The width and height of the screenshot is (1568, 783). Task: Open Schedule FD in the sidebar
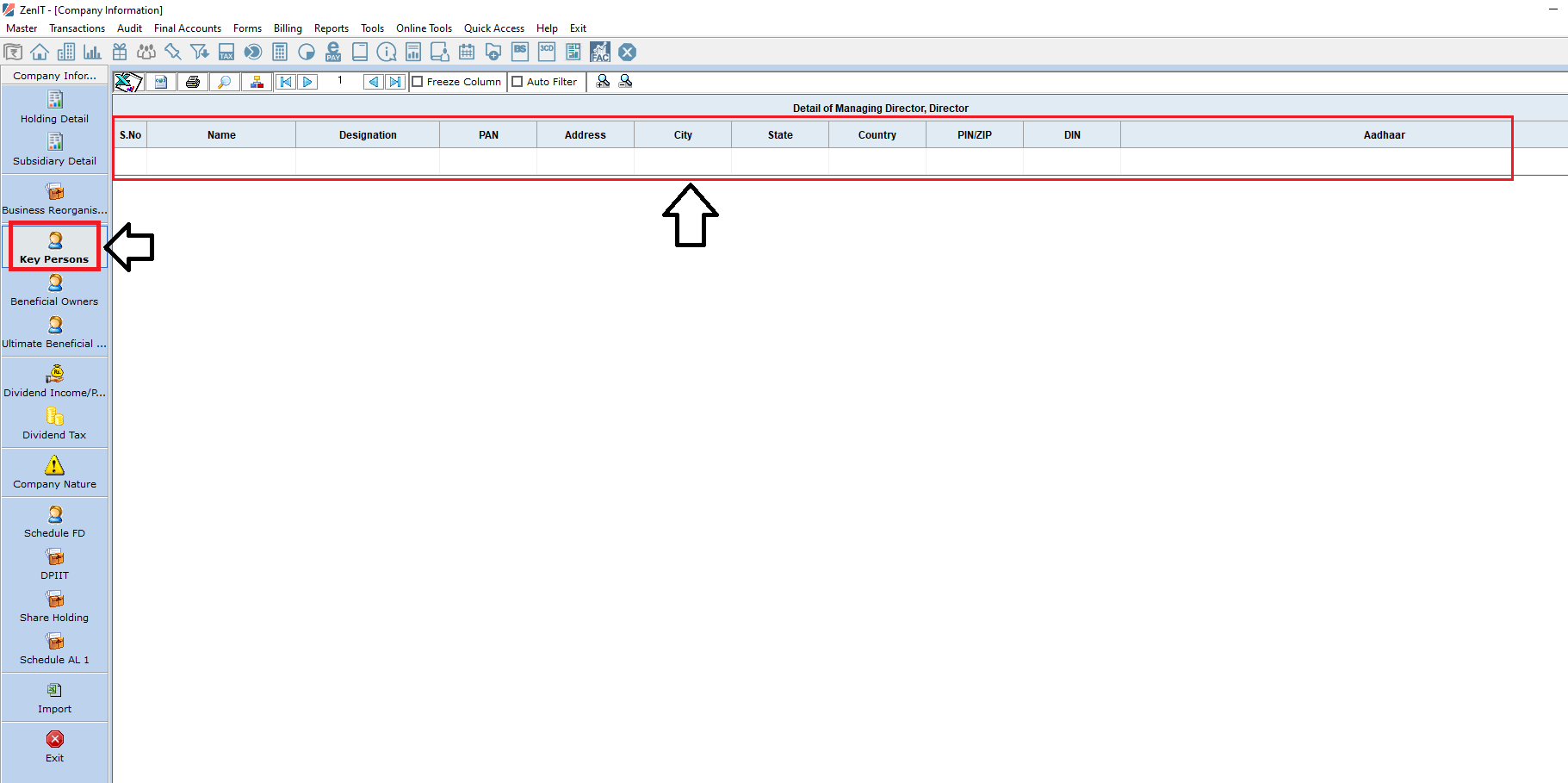[54, 522]
